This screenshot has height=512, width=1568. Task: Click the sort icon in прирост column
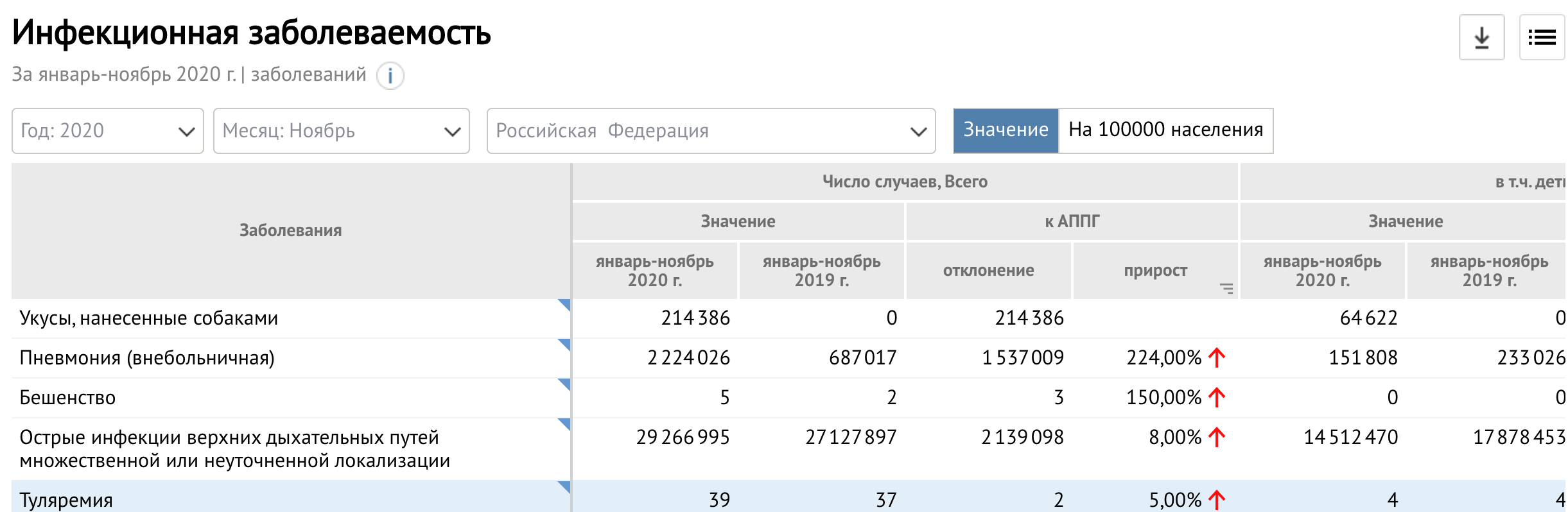1226,289
